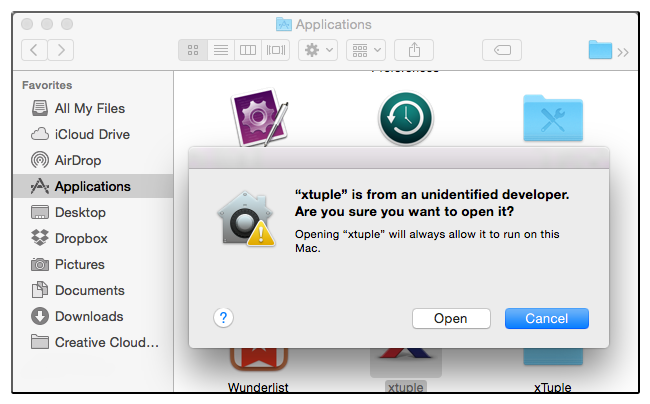Viewport: 650px width, 404px height.
Task: Open Downloads in the Favorites sidebar
Action: (x=89, y=316)
